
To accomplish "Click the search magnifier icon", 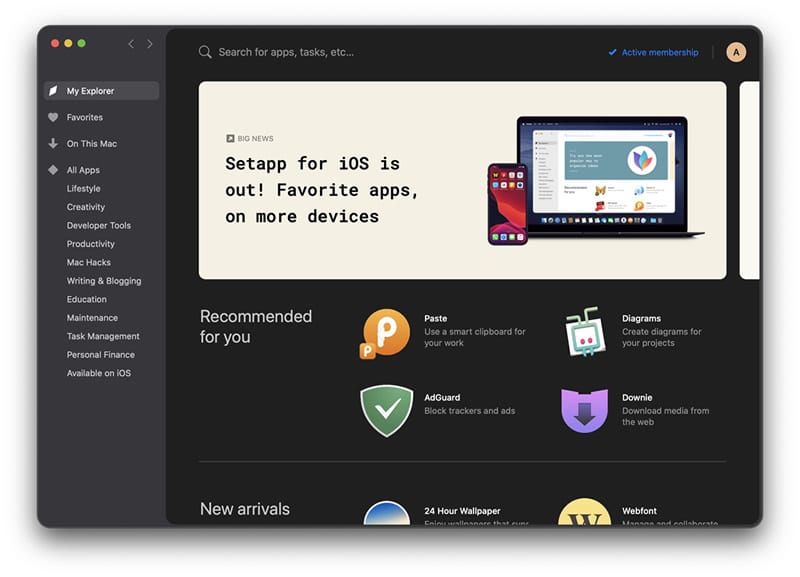I will coord(205,52).
